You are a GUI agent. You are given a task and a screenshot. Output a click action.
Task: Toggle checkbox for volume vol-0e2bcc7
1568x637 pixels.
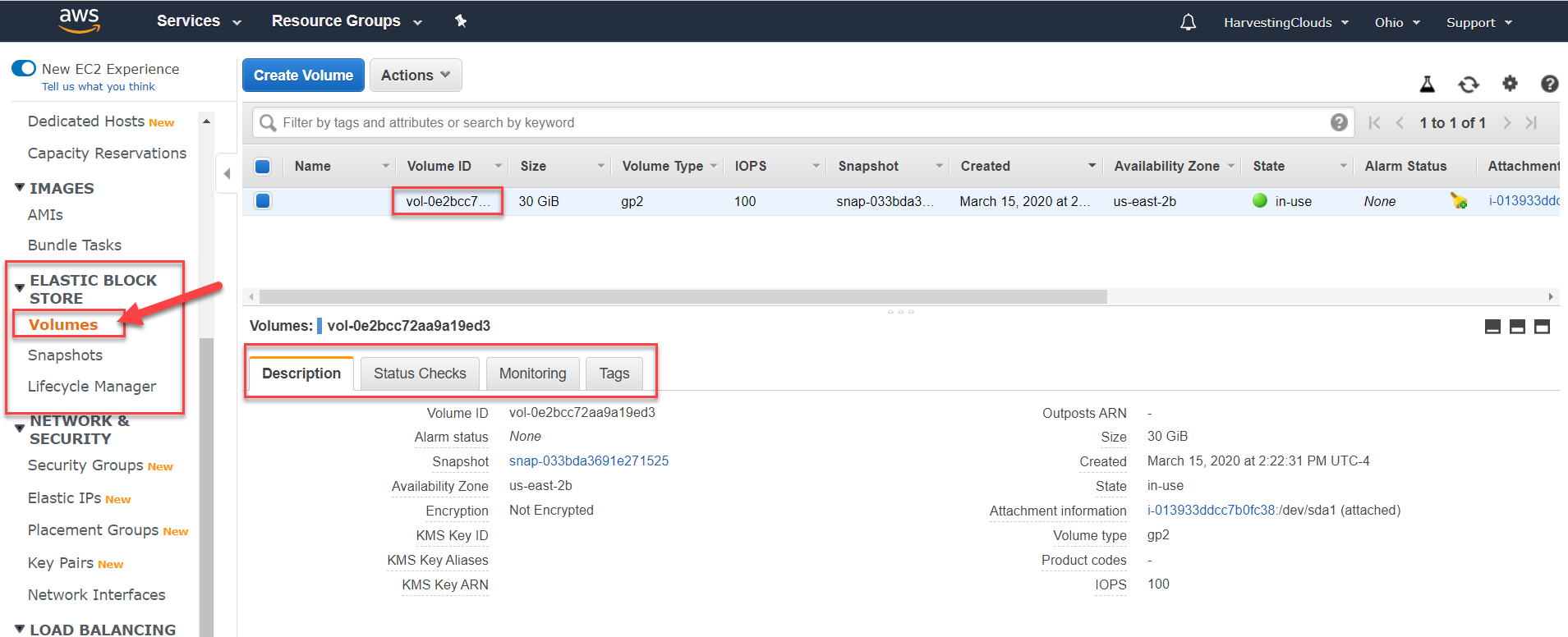coord(263,200)
